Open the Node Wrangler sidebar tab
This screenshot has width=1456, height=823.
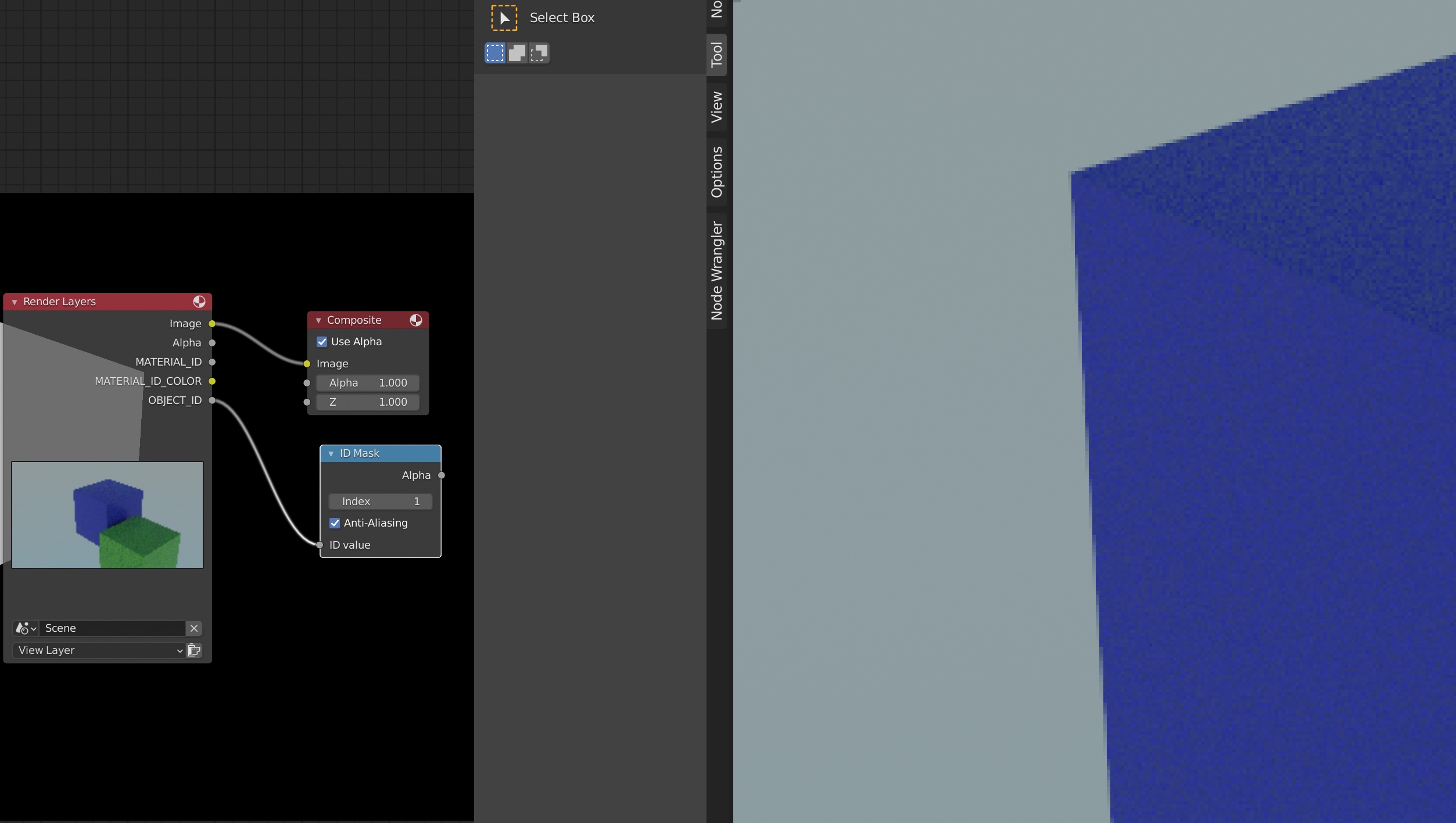click(x=716, y=271)
